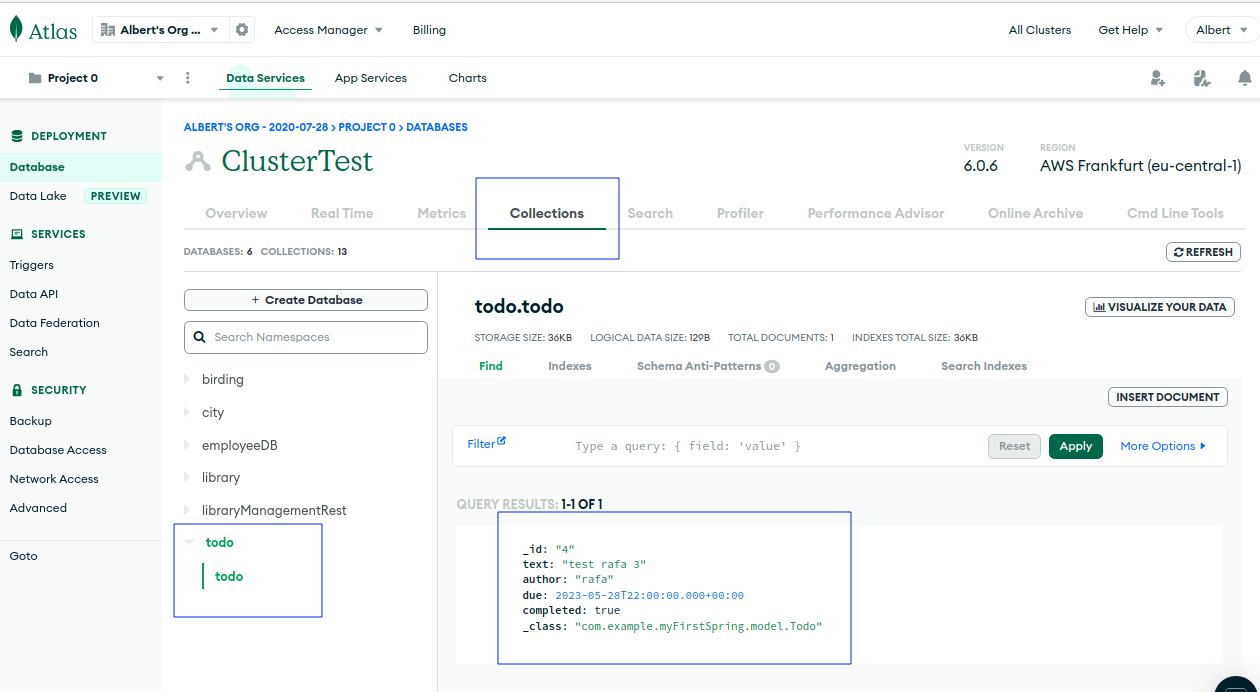This screenshot has height=692, width=1260.
Task: Open Albert's Org organization dropdown
Action: 160,30
